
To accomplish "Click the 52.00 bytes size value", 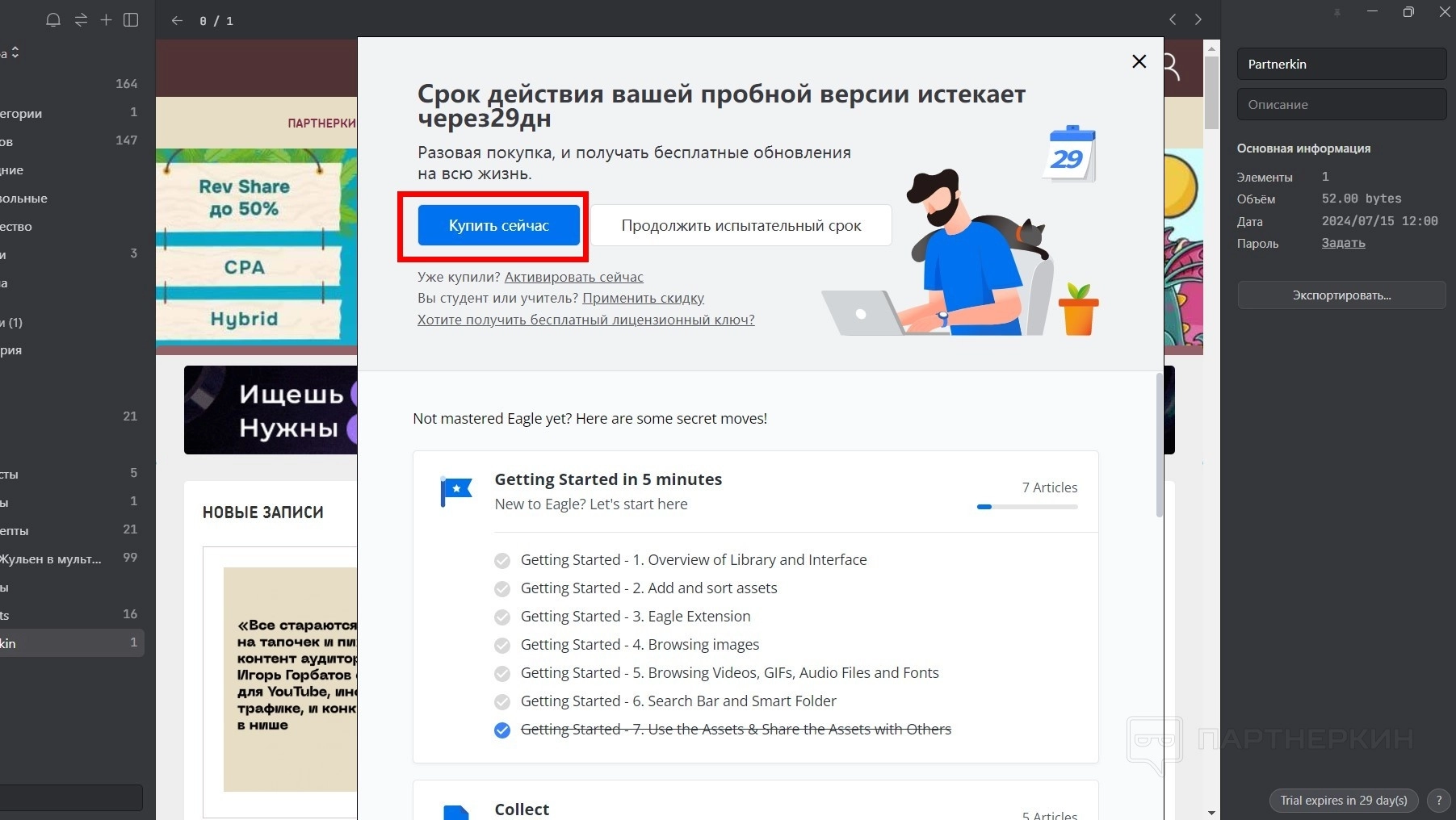I will [x=1362, y=199].
